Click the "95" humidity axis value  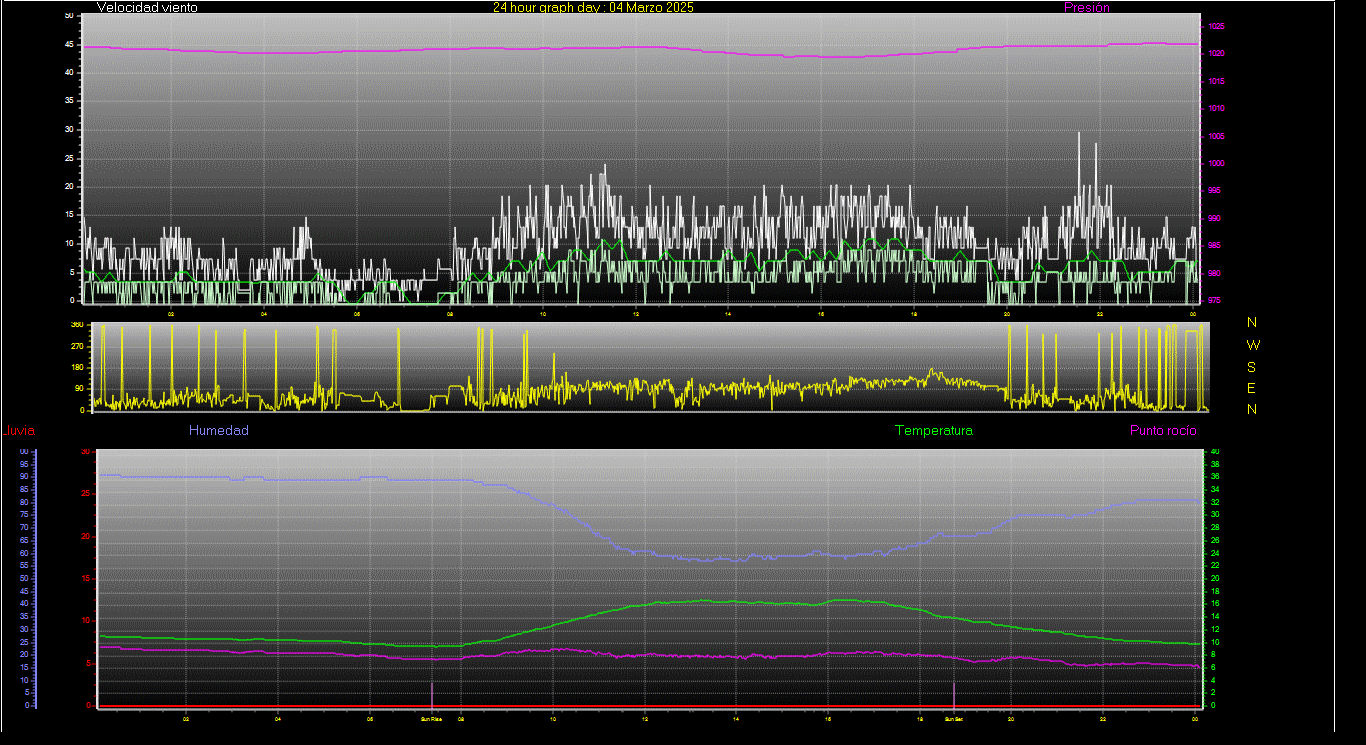(x=23, y=463)
